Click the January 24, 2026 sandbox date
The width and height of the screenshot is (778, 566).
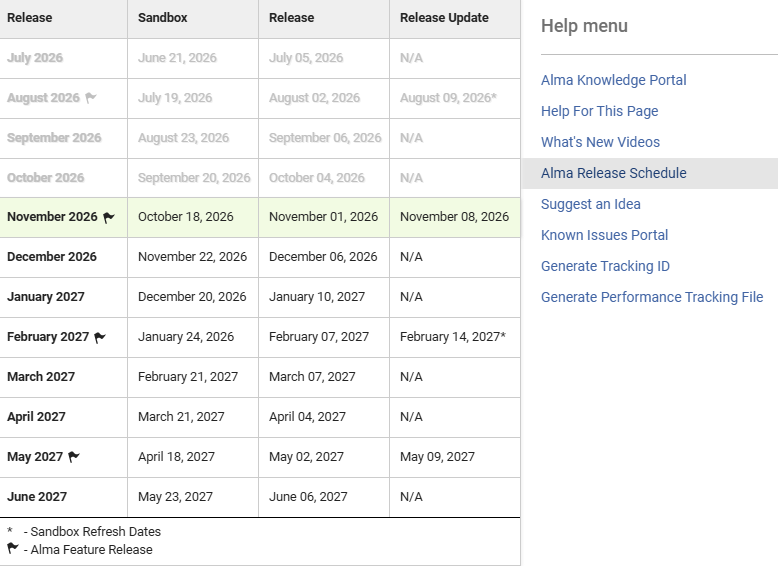pyautogui.click(x=186, y=337)
